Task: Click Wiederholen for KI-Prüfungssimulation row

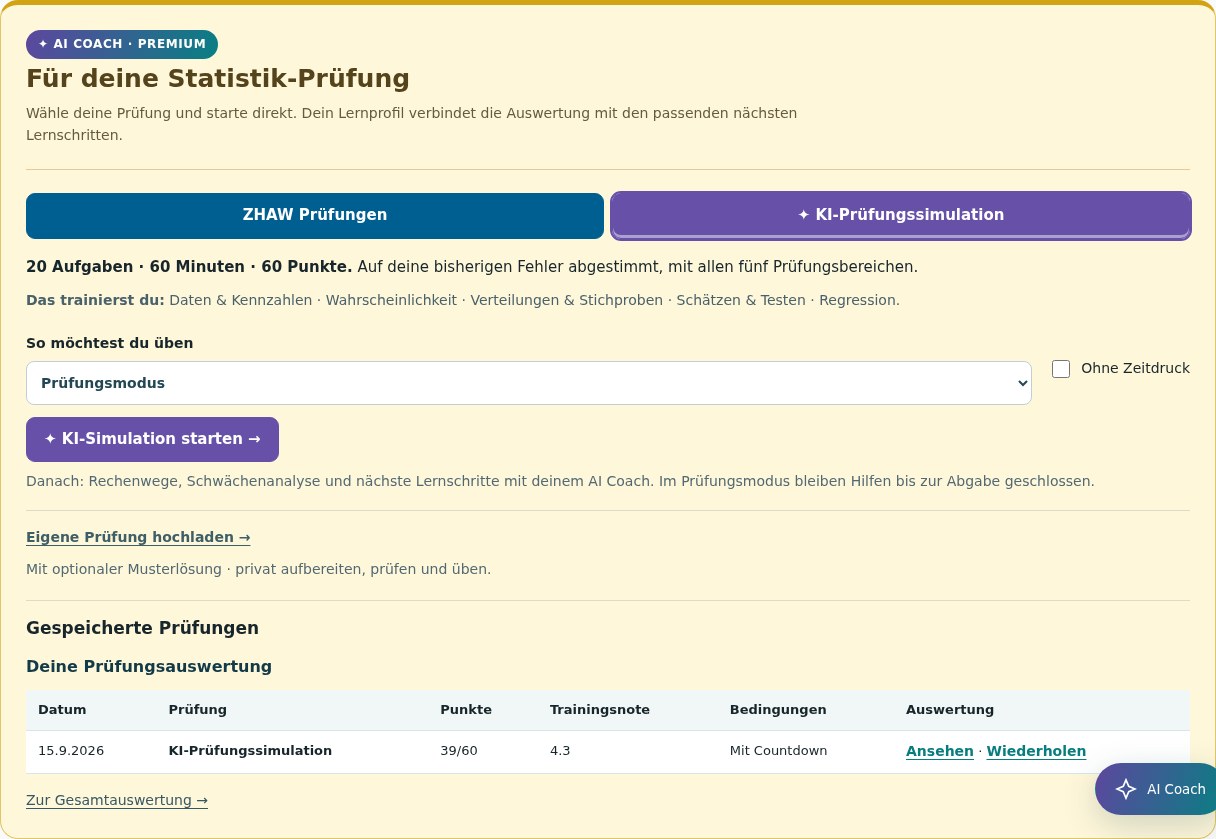Action: coord(1036,751)
